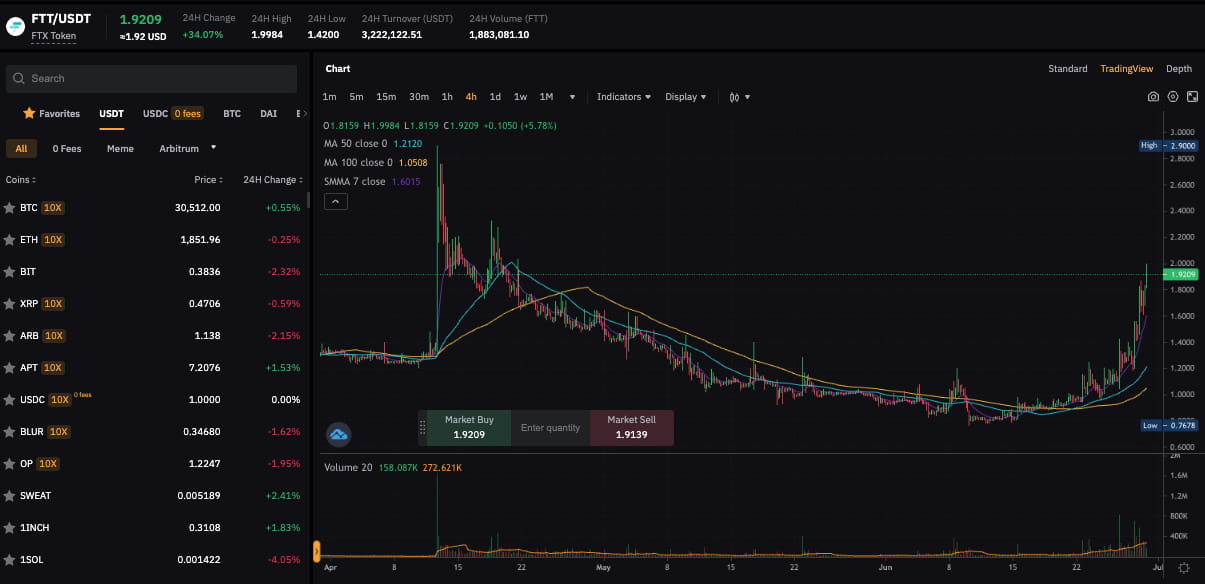Sort list by Price column

coord(207,180)
